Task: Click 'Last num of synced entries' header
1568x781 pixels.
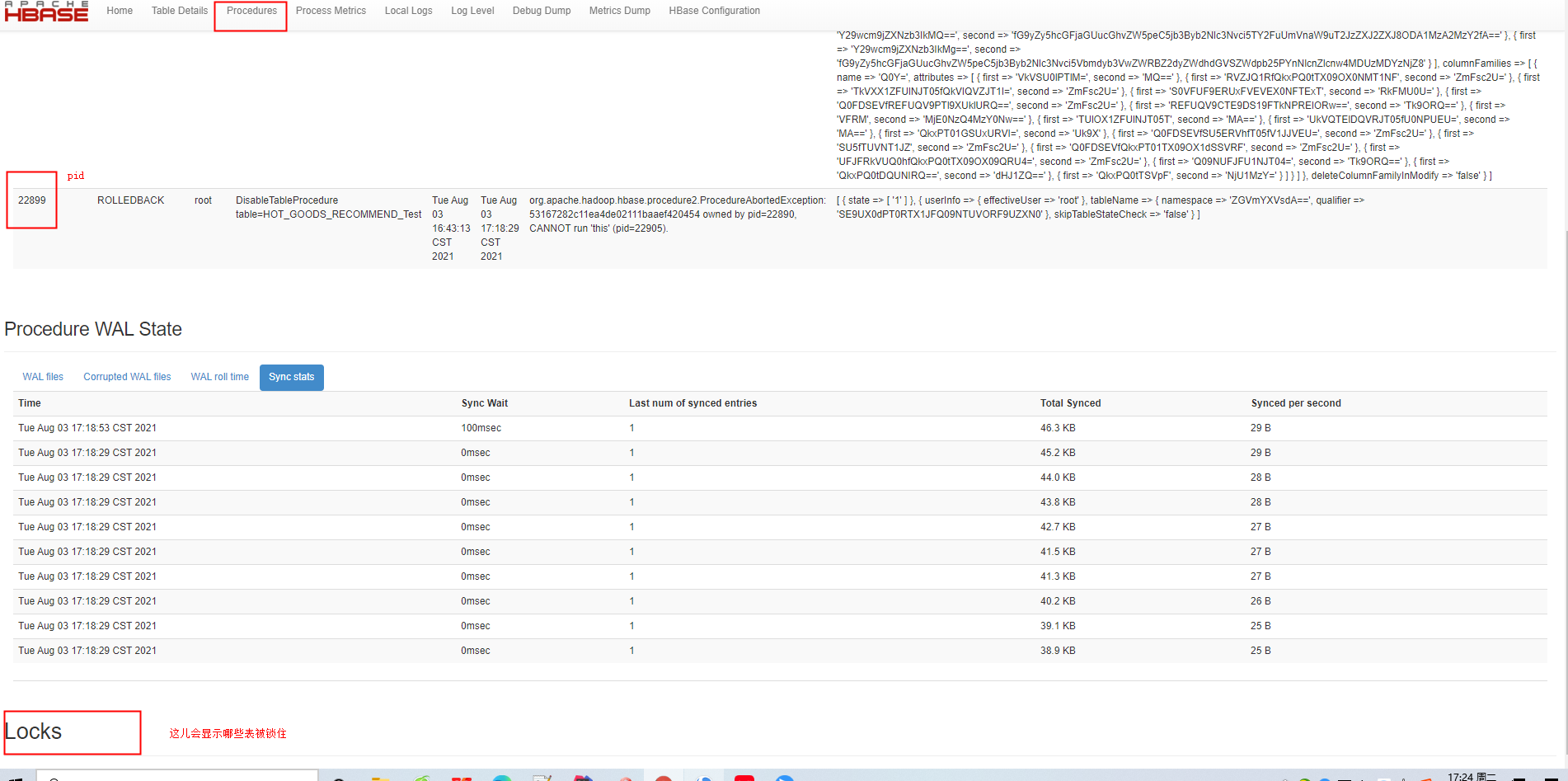Action: (x=692, y=403)
